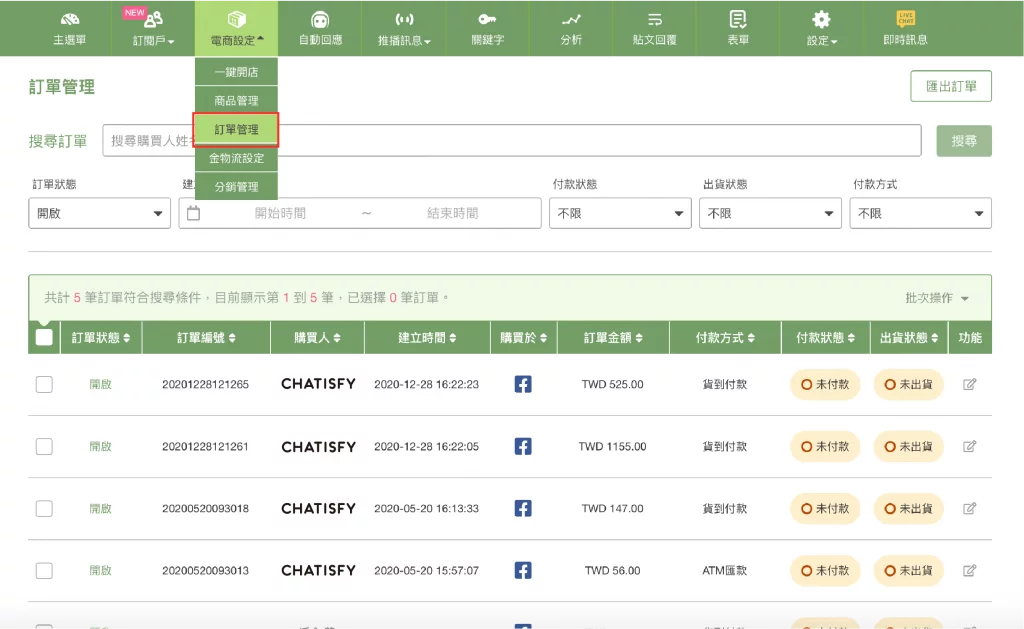Select 分銷管理 from the dropdown menu
This screenshot has width=1024, height=629.
[236, 187]
